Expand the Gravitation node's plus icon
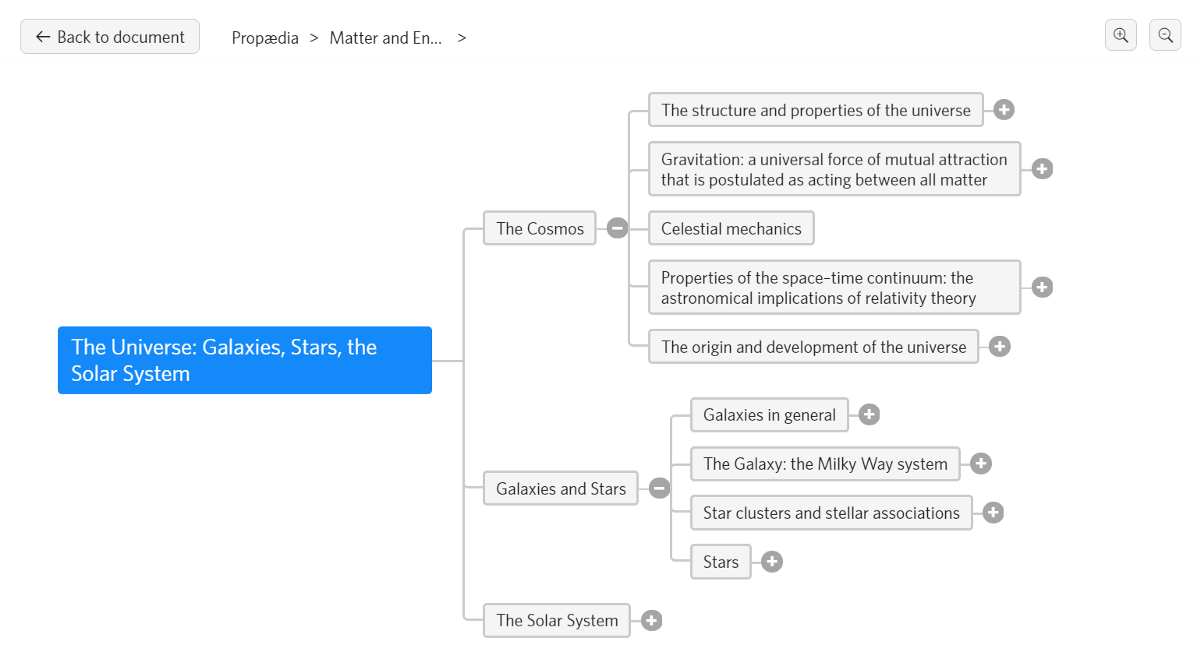 click(x=1042, y=169)
